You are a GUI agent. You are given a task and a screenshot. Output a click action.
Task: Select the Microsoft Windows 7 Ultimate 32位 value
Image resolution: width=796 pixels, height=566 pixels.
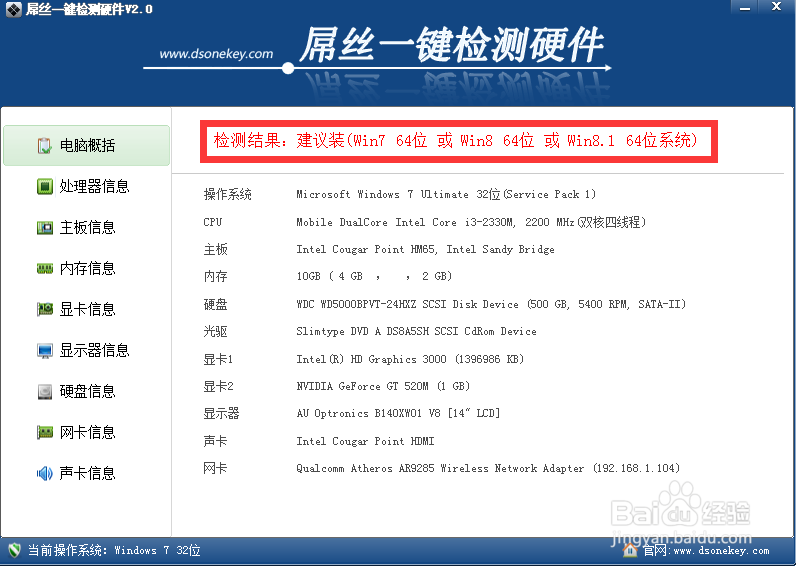[446, 194]
